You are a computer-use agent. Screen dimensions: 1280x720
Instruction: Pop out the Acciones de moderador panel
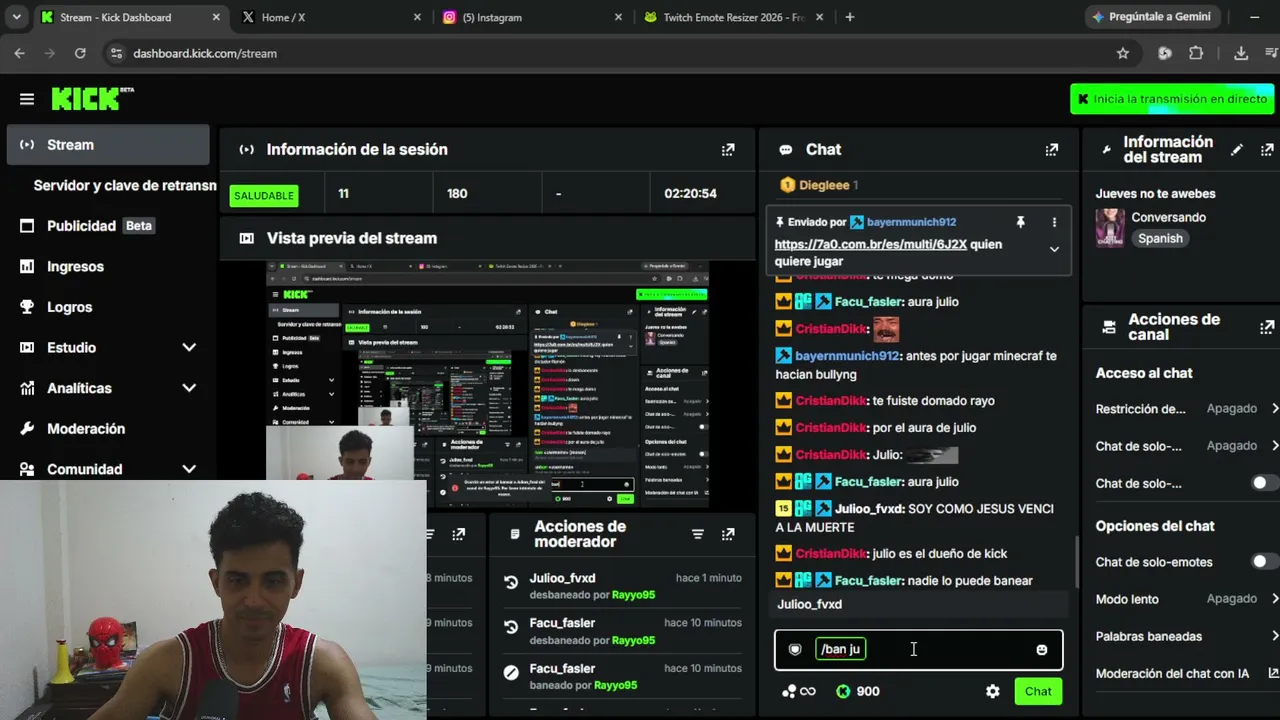pyautogui.click(x=728, y=534)
